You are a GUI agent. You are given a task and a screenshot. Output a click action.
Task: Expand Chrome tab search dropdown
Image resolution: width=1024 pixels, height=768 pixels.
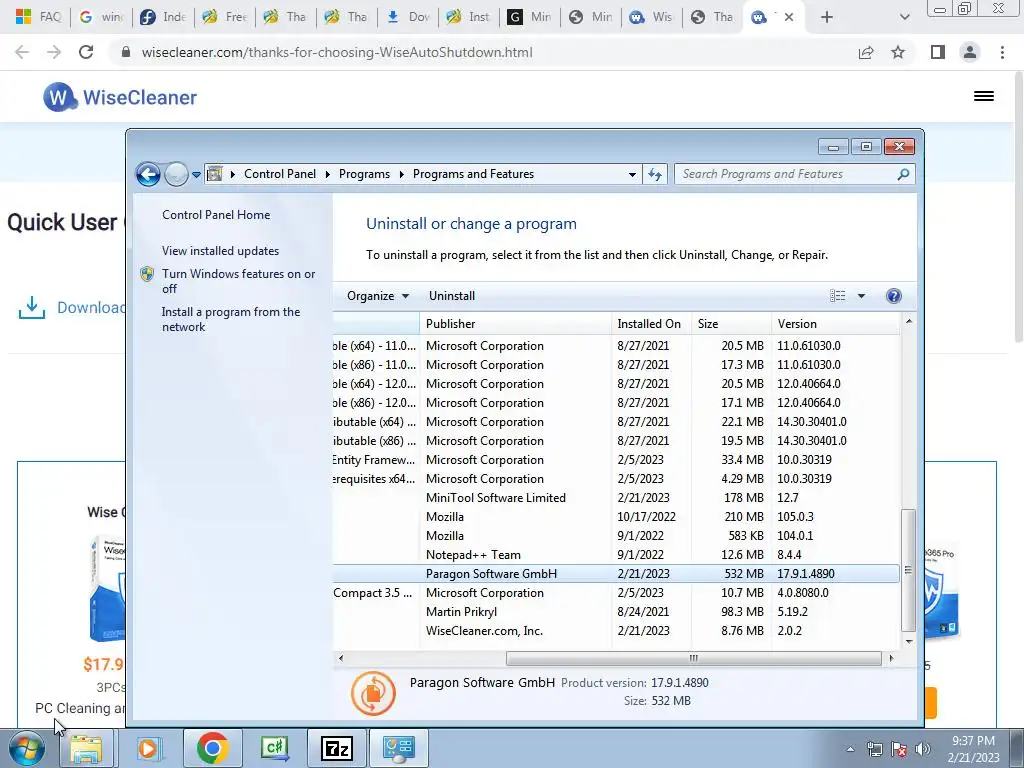point(904,17)
